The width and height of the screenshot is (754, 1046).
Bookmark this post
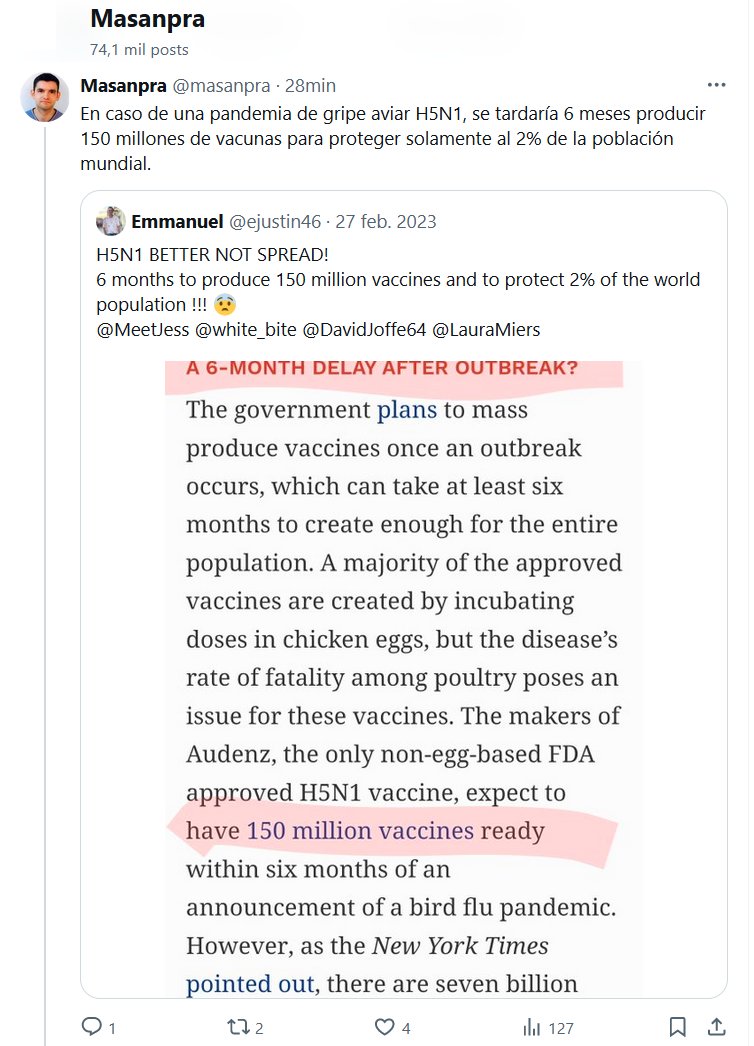click(x=677, y=1027)
